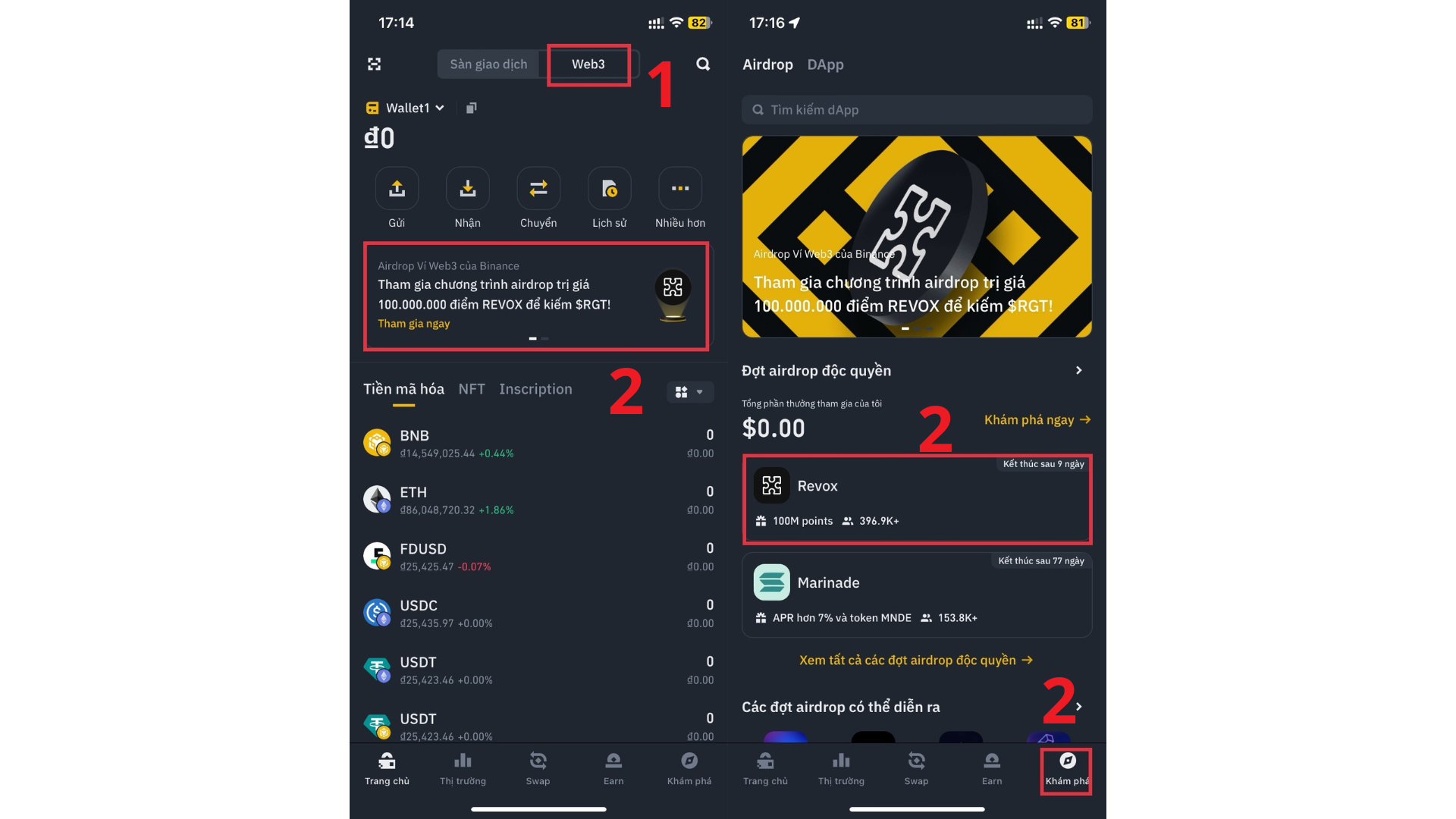Switch to DApp tab
Screen dimensions: 1456x819
[x=825, y=64]
